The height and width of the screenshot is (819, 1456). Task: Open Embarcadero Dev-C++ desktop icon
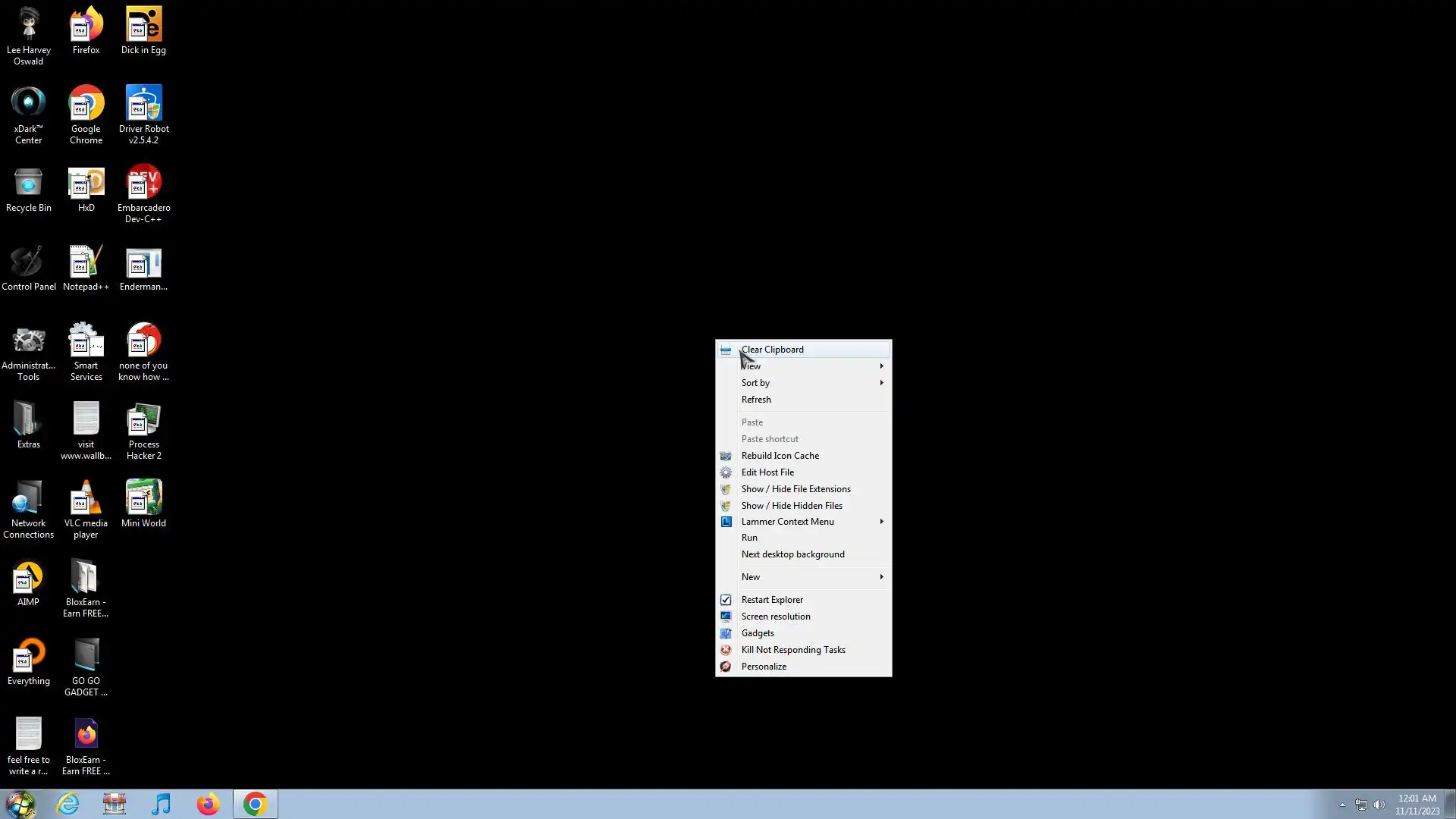pyautogui.click(x=143, y=184)
